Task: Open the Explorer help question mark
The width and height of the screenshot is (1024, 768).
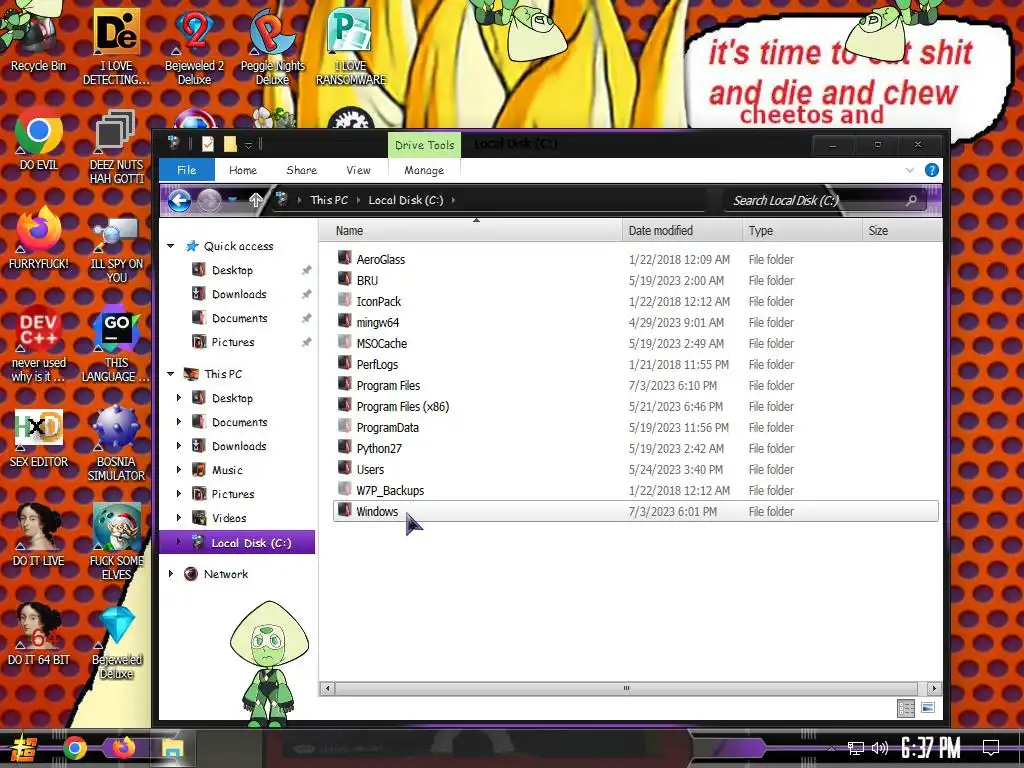Action: click(x=932, y=170)
